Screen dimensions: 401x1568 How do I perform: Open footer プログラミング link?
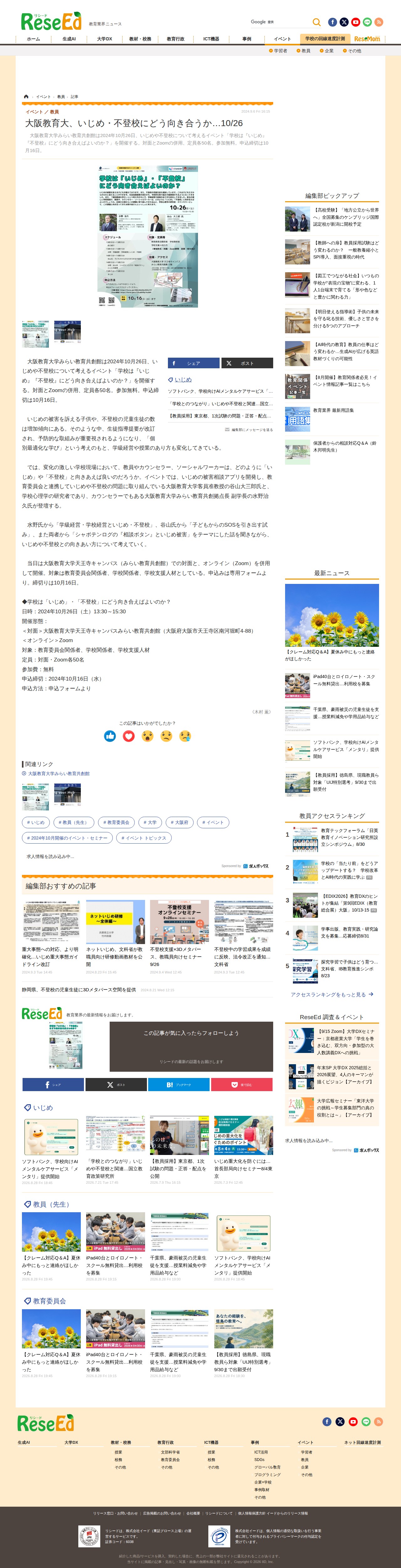[268, 1475]
